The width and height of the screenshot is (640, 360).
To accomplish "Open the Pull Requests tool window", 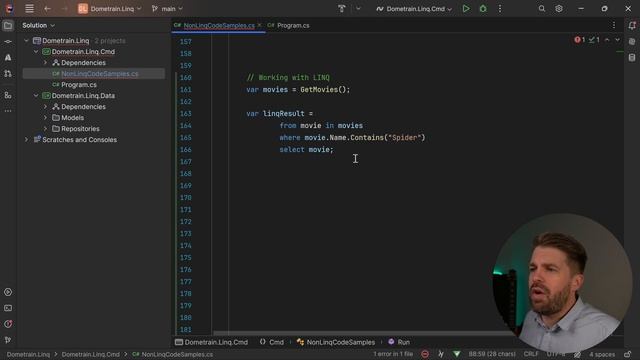I will pos(8,73).
